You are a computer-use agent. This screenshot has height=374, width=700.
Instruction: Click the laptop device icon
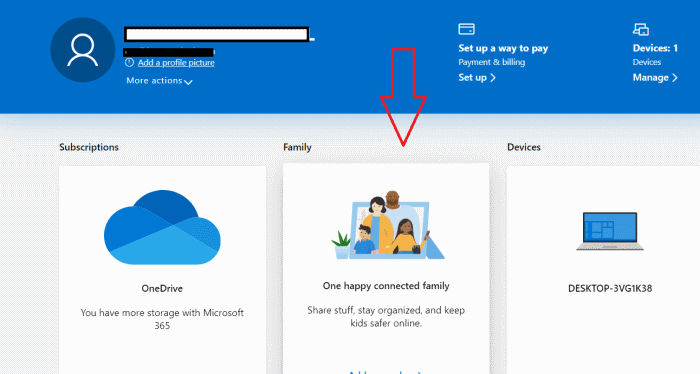(610, 231)
